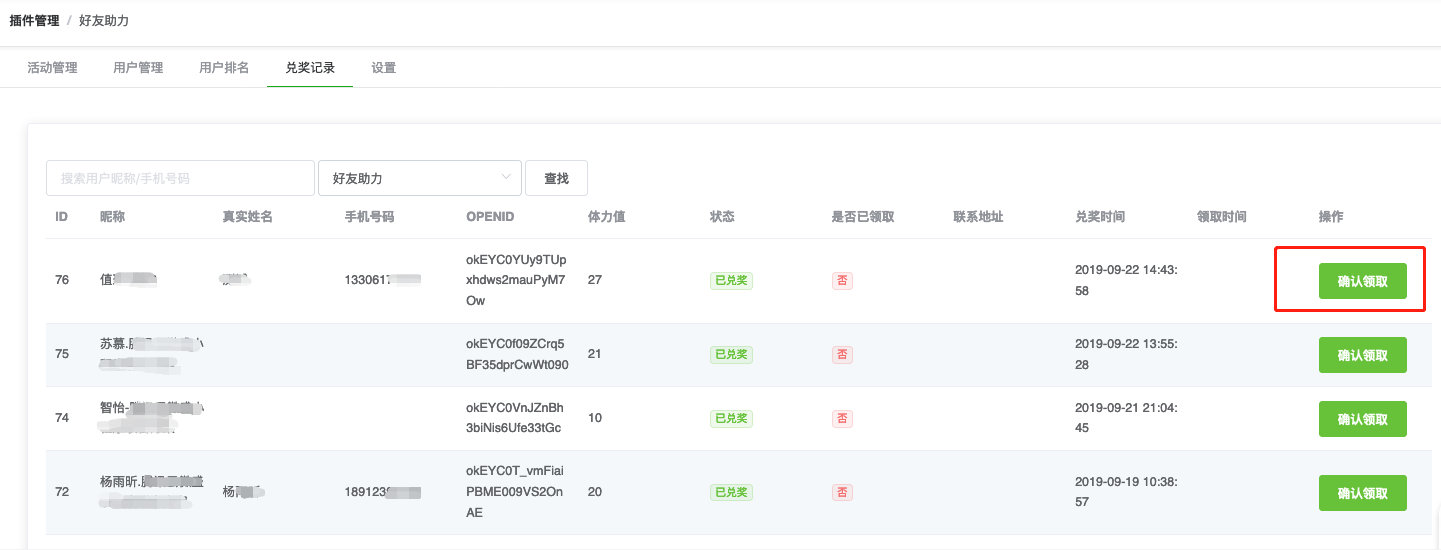
Task: Open the 活动管理 tab
Action: click(52, 68)
